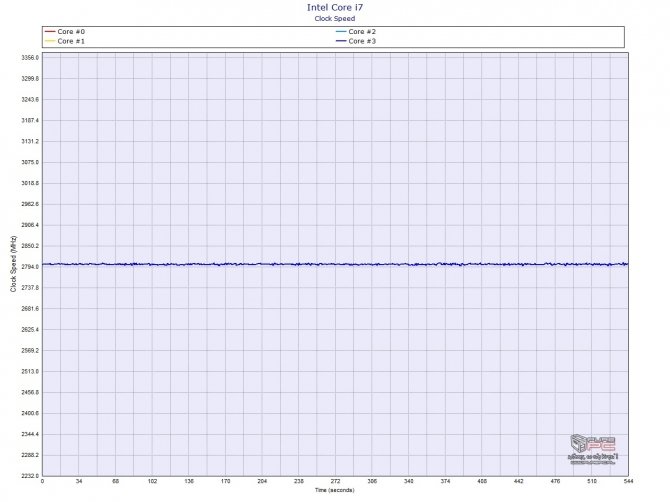
Task: Click the Core #2 legend entry
Action: point(356,32)
